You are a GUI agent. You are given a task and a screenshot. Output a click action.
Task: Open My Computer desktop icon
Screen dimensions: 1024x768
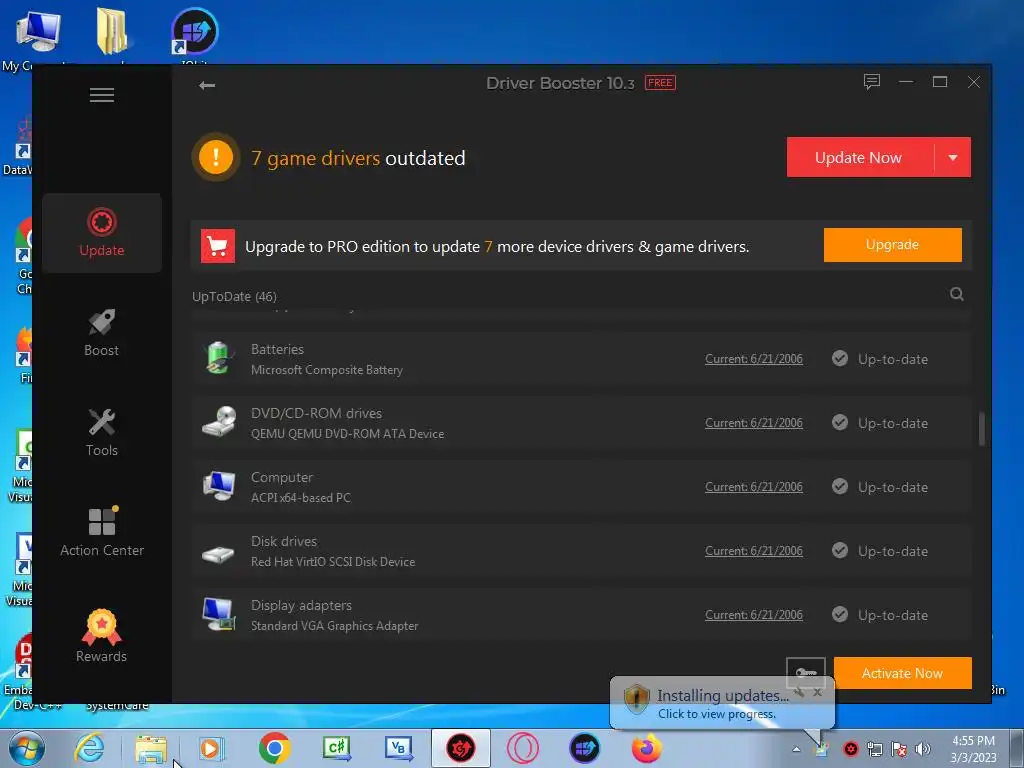tap(37, 33)
